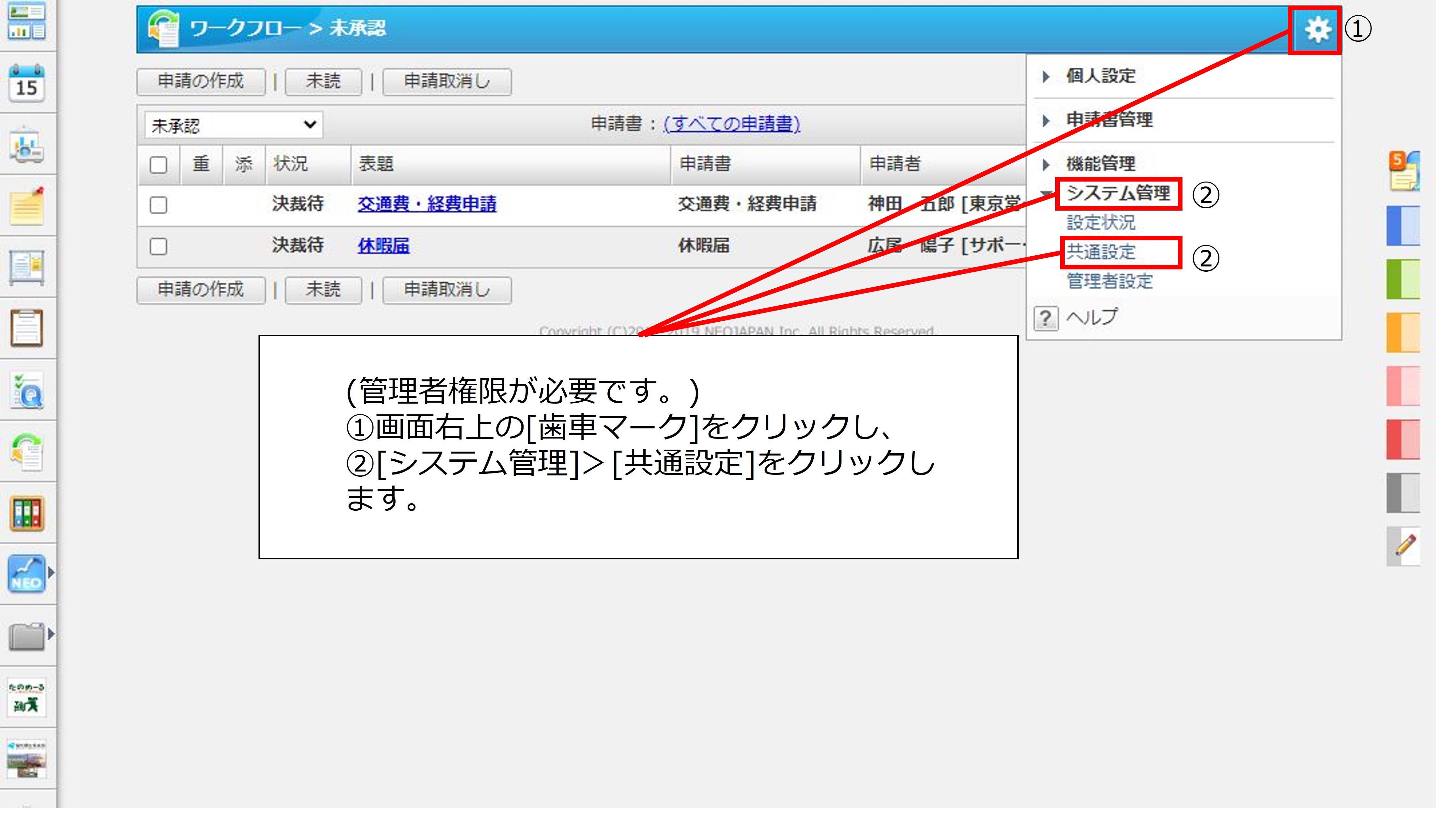The width and height of the screenshot is (1456, 816).
Task: Check the 交通費・経費申請 row checkbox
Action: 158,205
